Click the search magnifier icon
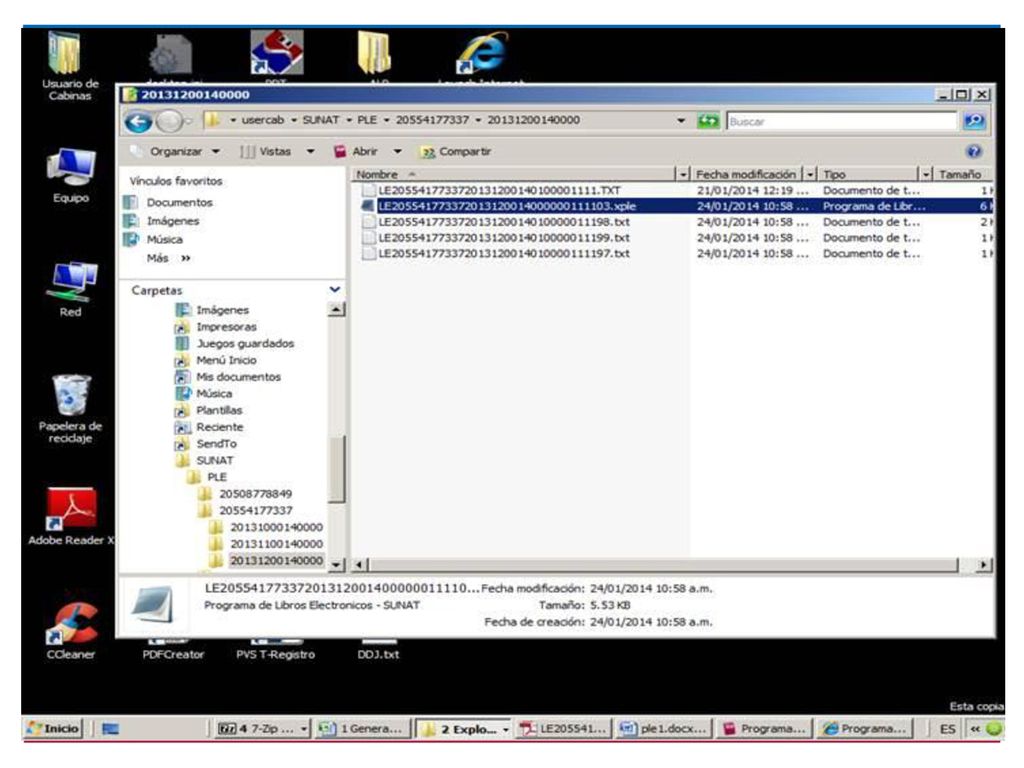 (974, 121)
